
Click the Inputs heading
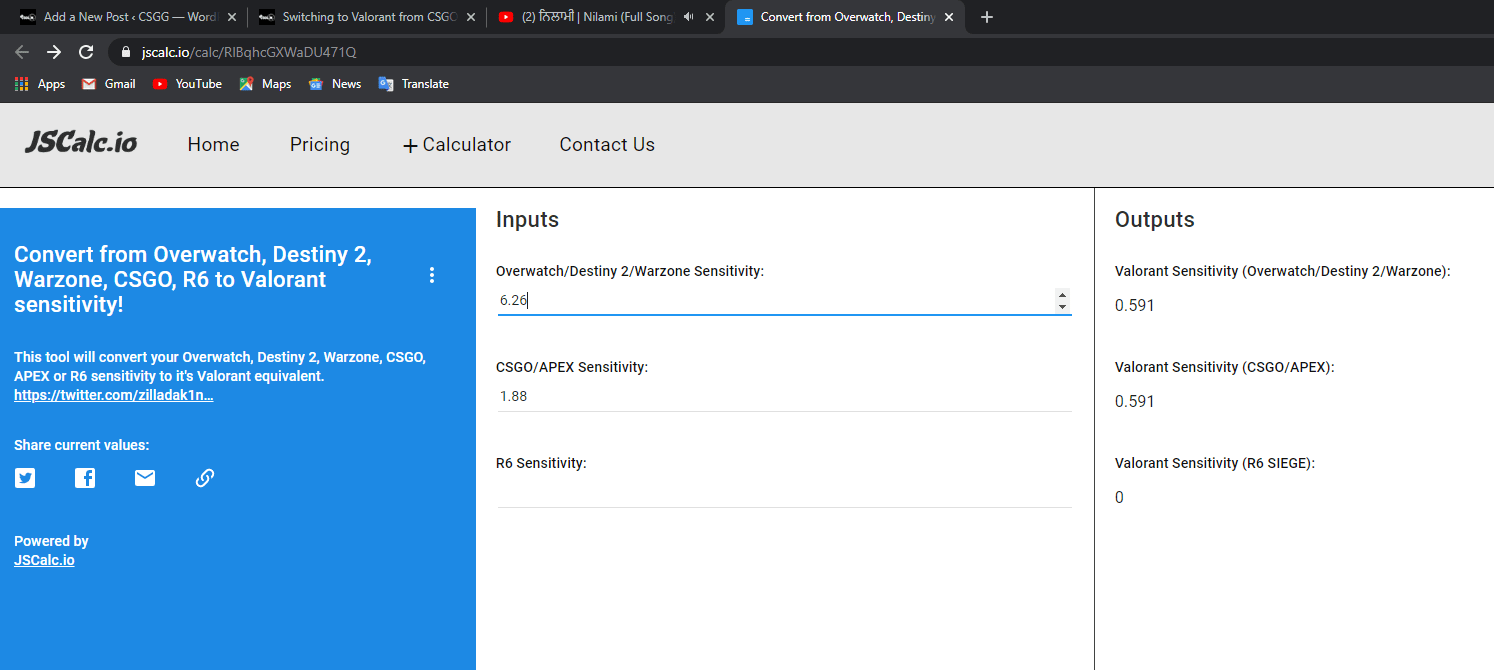pyautogui.click(x=527, y=220)
